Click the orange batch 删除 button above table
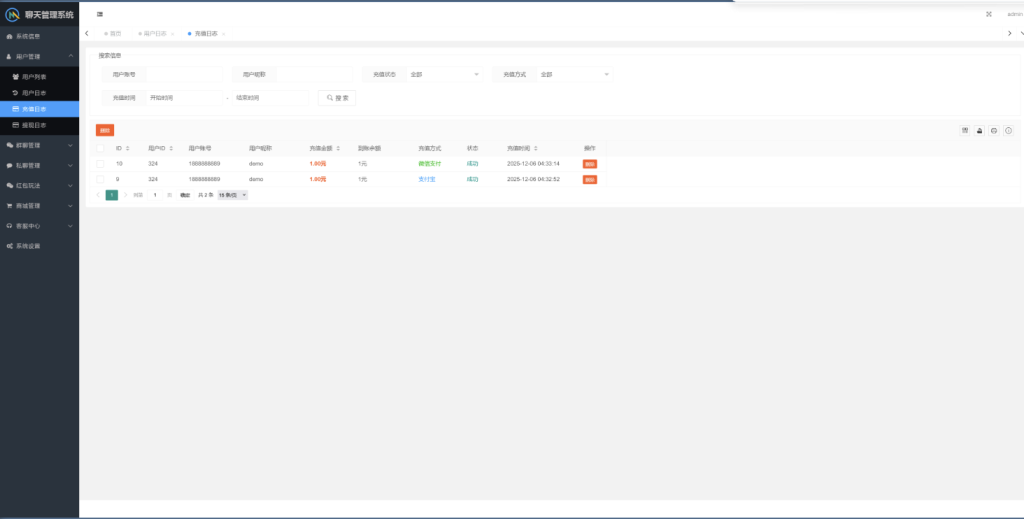Image resolution: width=1024 pixels, height=519 pixels. pyautogui.click(x=105, y=130)
